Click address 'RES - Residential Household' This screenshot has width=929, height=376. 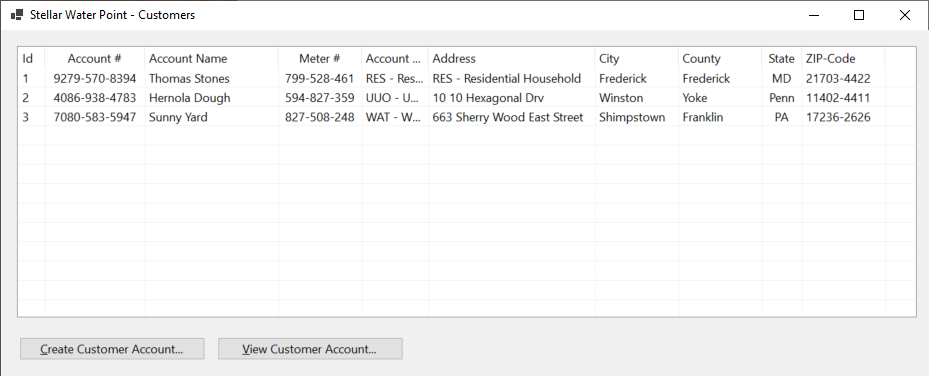click(x=507, y=78)
